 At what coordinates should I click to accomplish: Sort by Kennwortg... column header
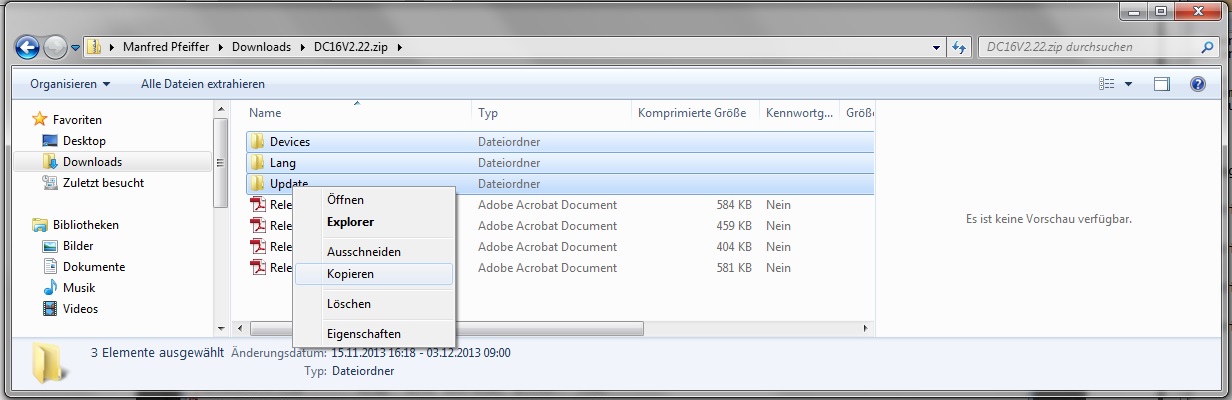[800, 113]
